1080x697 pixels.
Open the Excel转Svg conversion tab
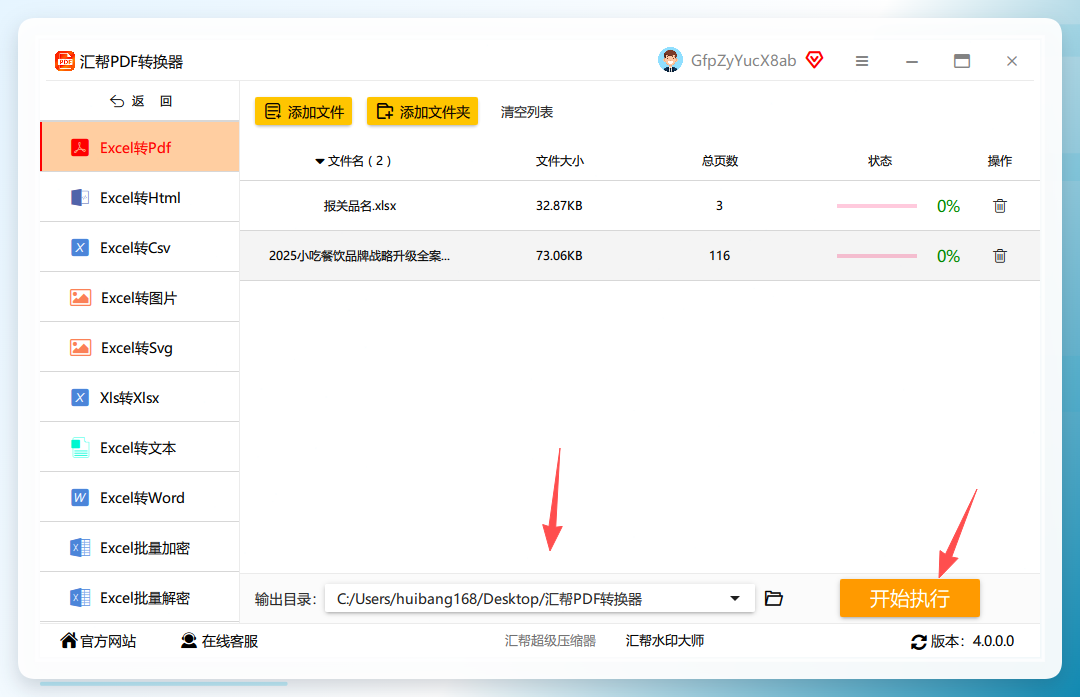point(140,348)
